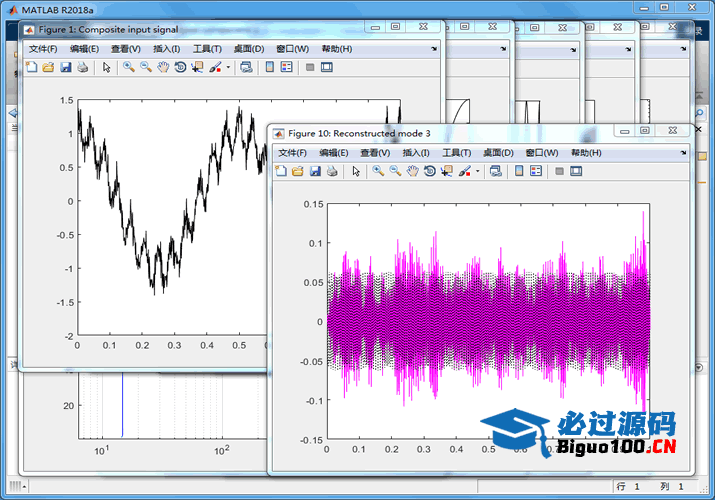Image resolution: width=715 pixels, height=500 pixels.
Task: Select Edit Plot arrow in Figure 1 toolbar
Action: (107, 67)
